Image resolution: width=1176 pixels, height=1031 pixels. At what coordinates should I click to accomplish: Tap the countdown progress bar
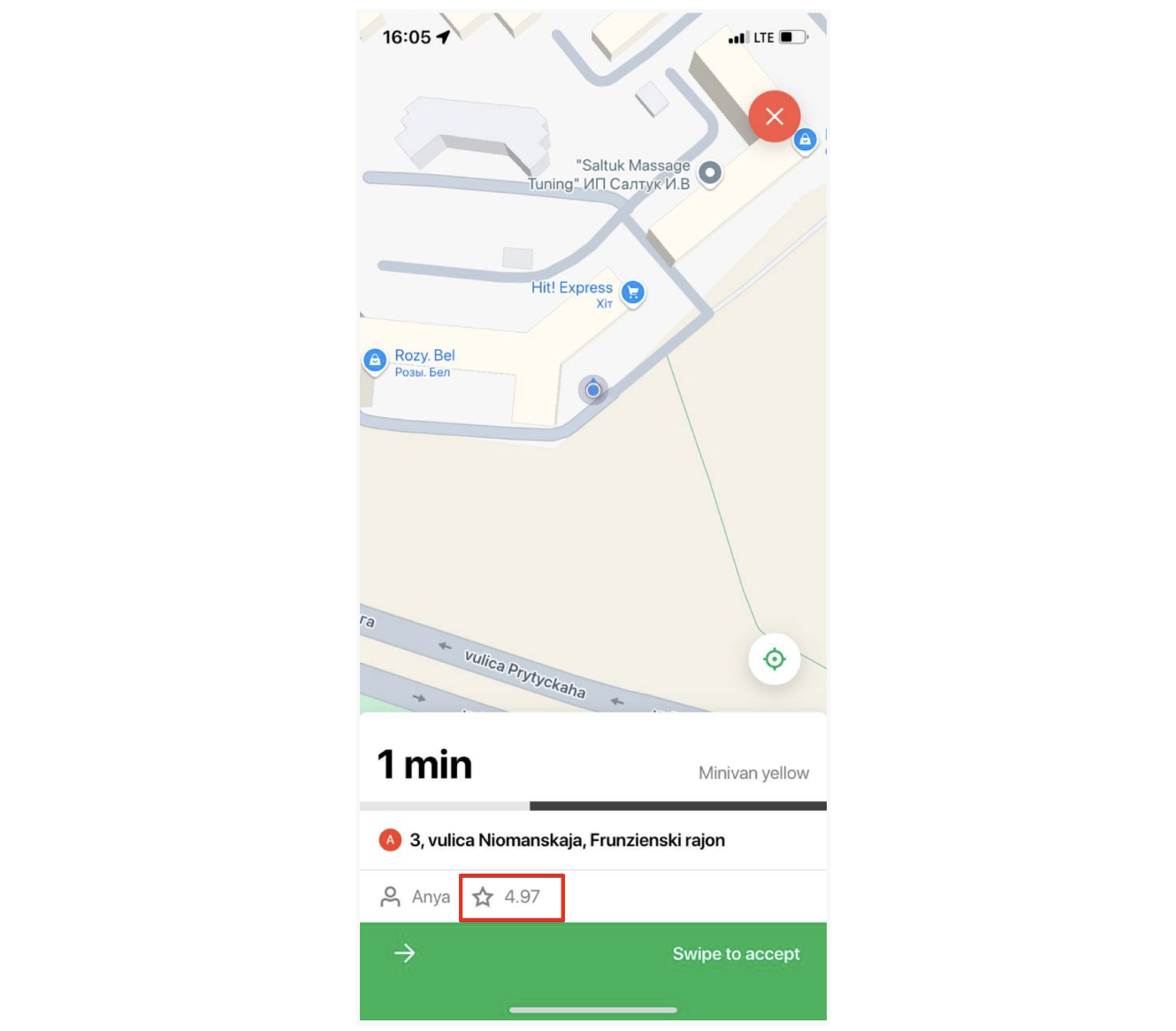(x=593, y=806)
